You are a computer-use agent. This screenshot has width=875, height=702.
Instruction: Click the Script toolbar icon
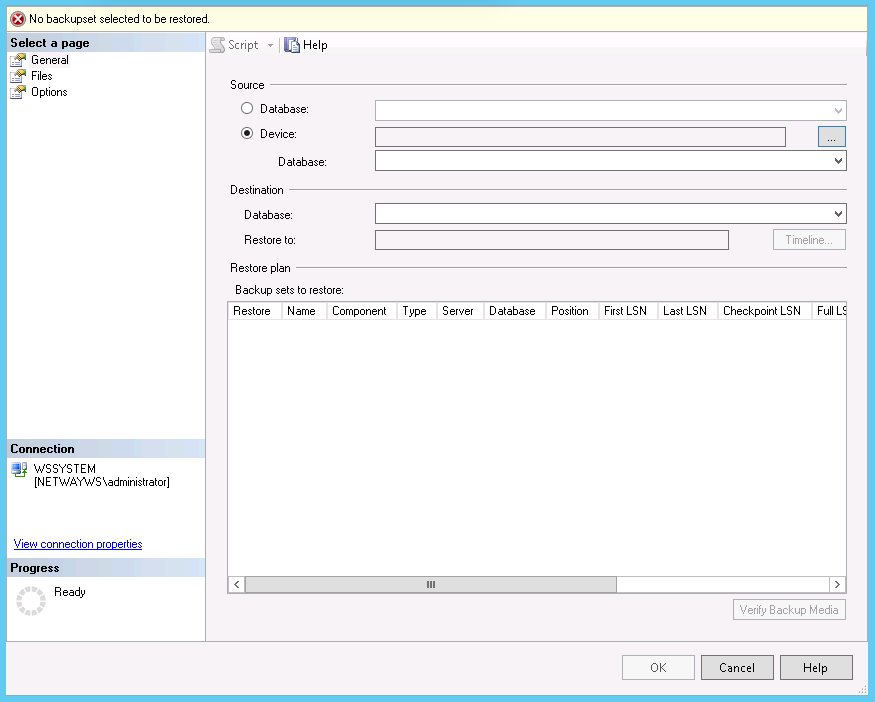(x=217, y=45)
